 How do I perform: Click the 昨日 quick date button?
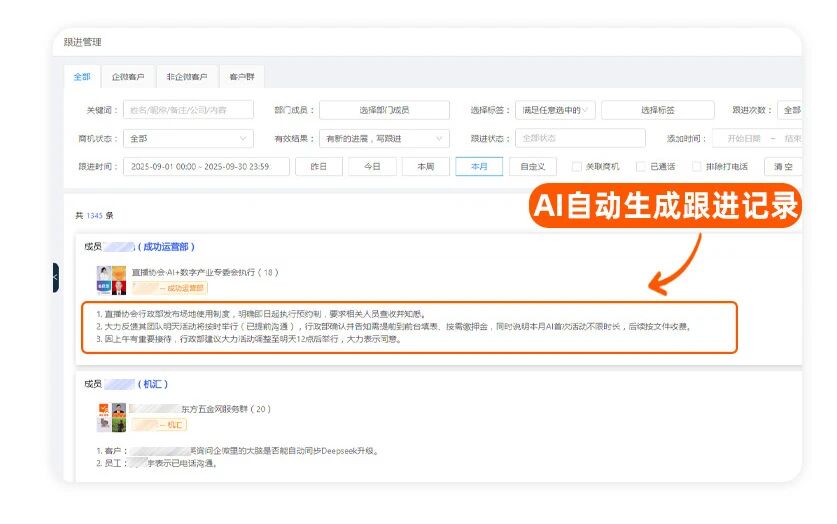click(x=319, y=167)
